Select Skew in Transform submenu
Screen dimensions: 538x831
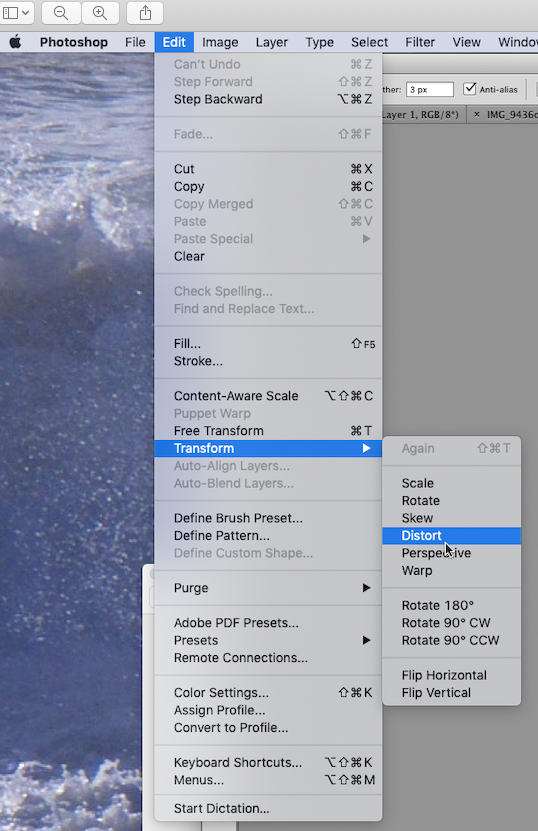coord(452,518)
